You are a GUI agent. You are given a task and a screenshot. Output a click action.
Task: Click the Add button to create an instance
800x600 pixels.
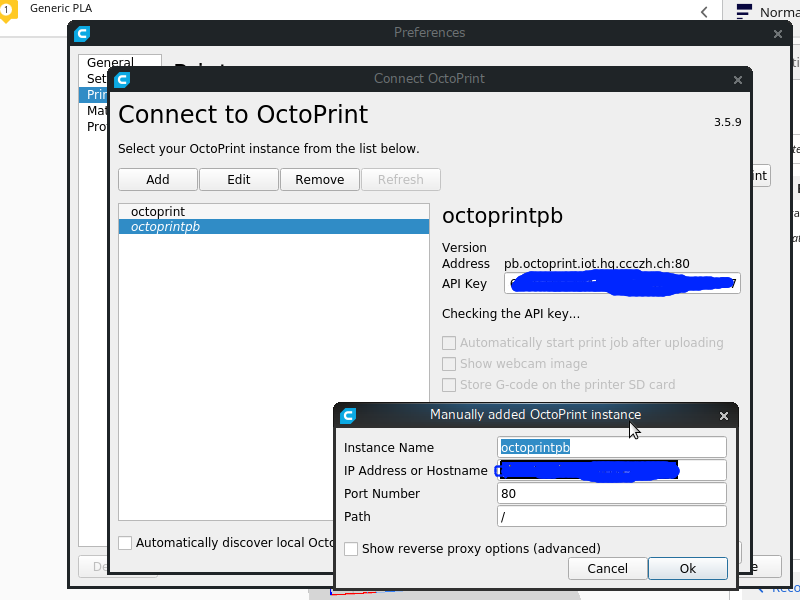point(157,179)
